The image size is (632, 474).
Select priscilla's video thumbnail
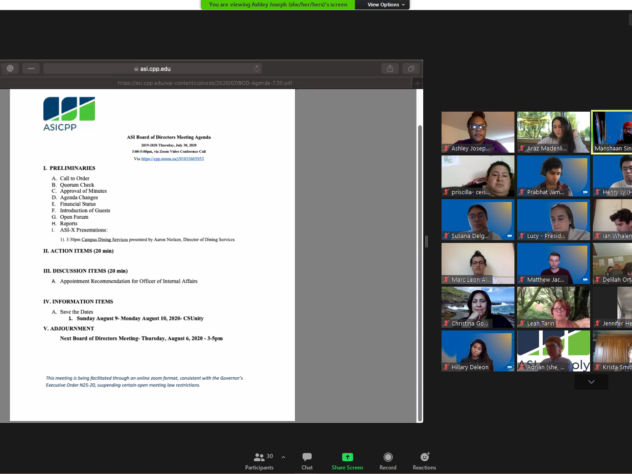[x=478, y=176]
